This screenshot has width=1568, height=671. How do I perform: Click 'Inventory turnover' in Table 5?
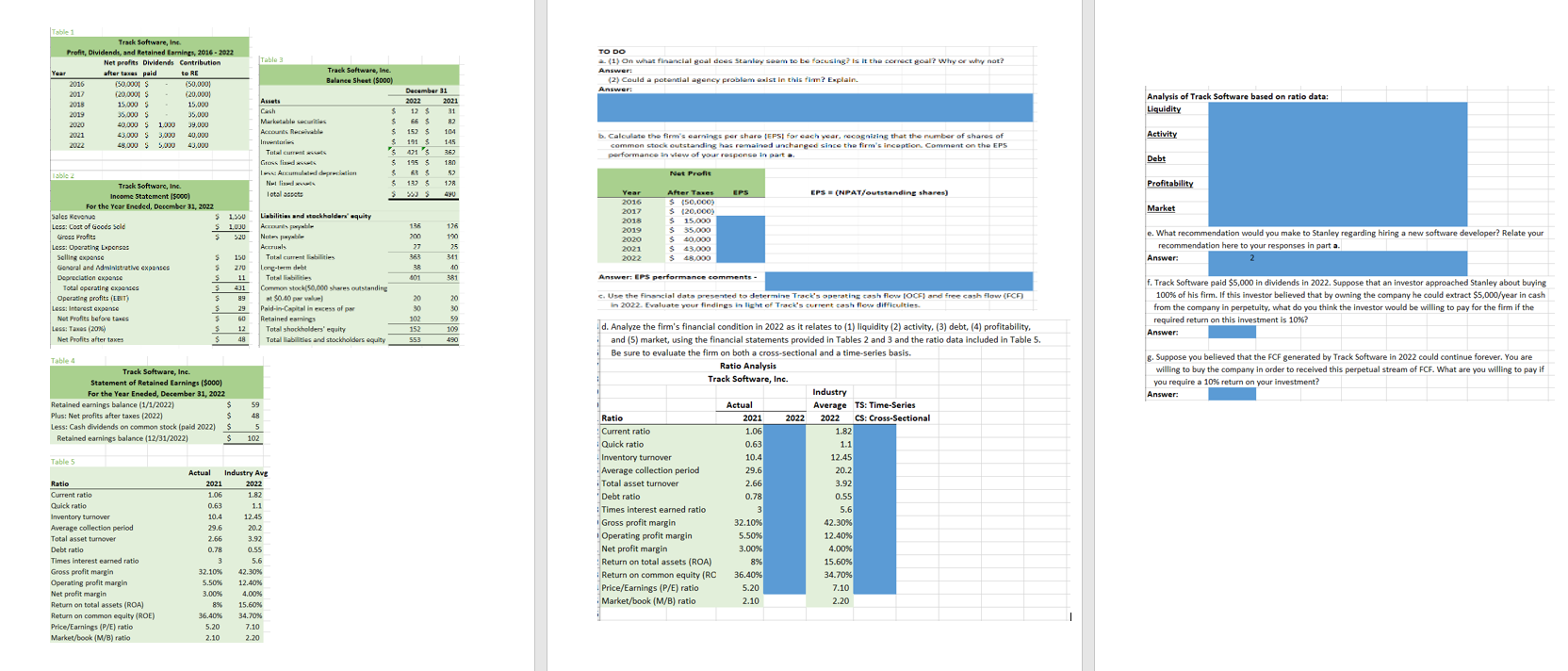80,516
